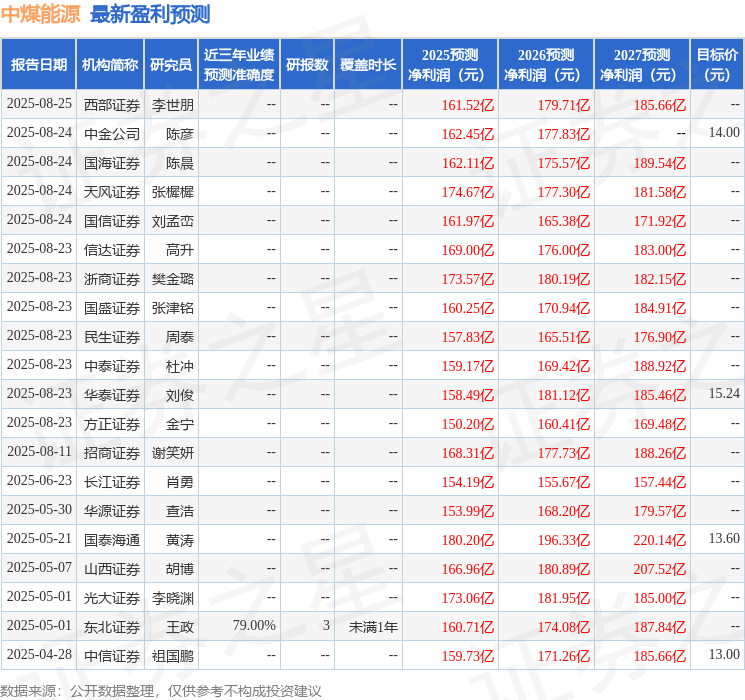The height and width of the screenshot is (700, 745).
Task: Select the 华源证券 institution cell
Action: (112, 511)
